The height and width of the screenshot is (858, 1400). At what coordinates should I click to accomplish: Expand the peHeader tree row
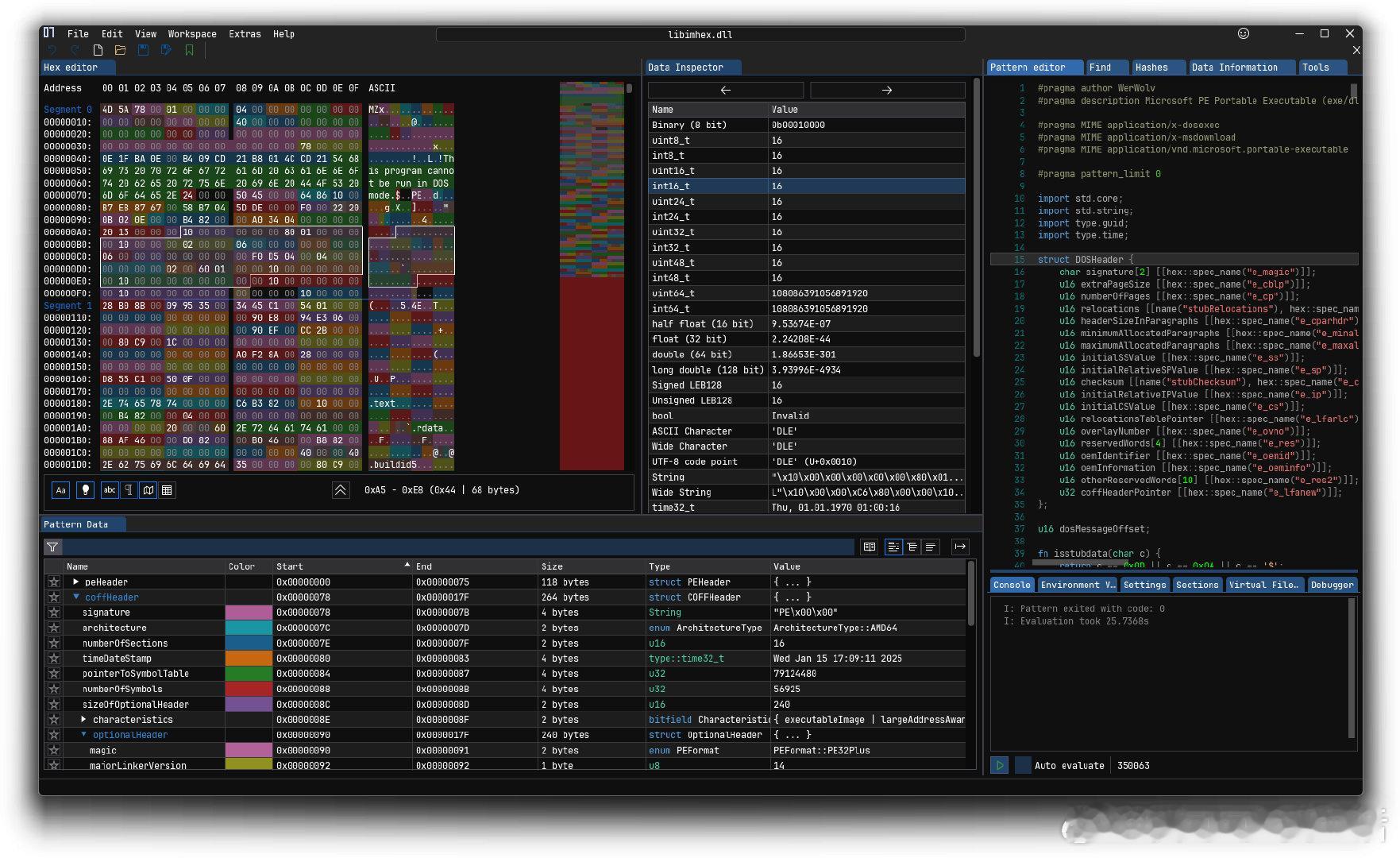click(76, 582)
